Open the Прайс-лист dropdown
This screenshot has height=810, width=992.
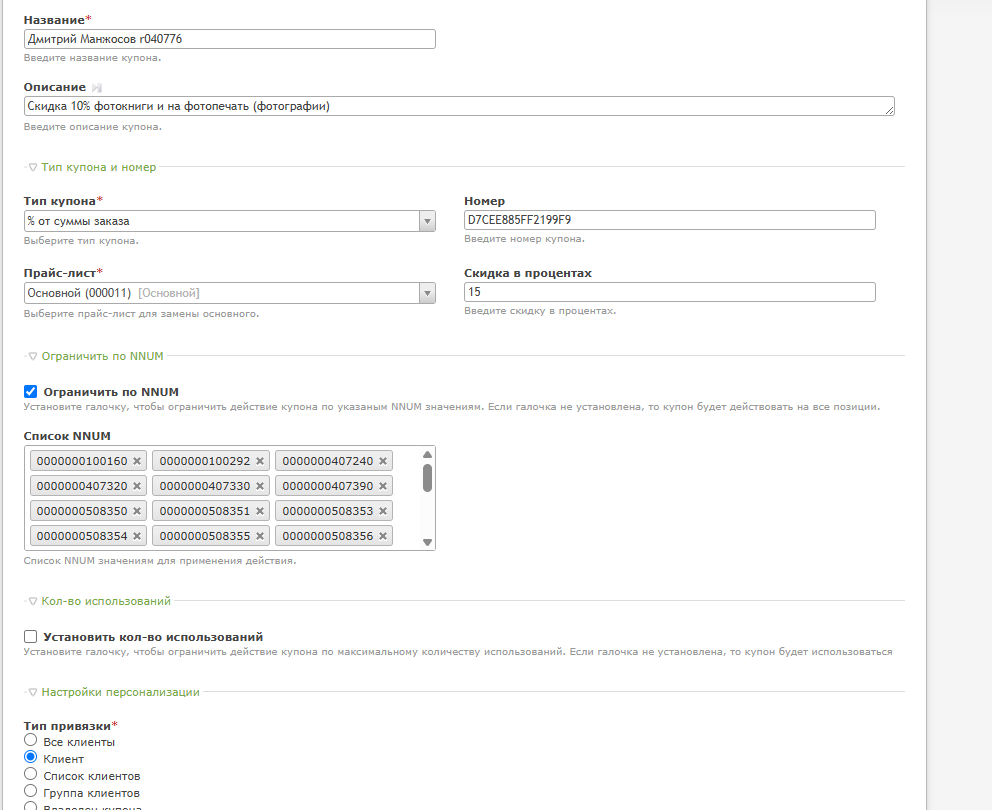point(230,293)
